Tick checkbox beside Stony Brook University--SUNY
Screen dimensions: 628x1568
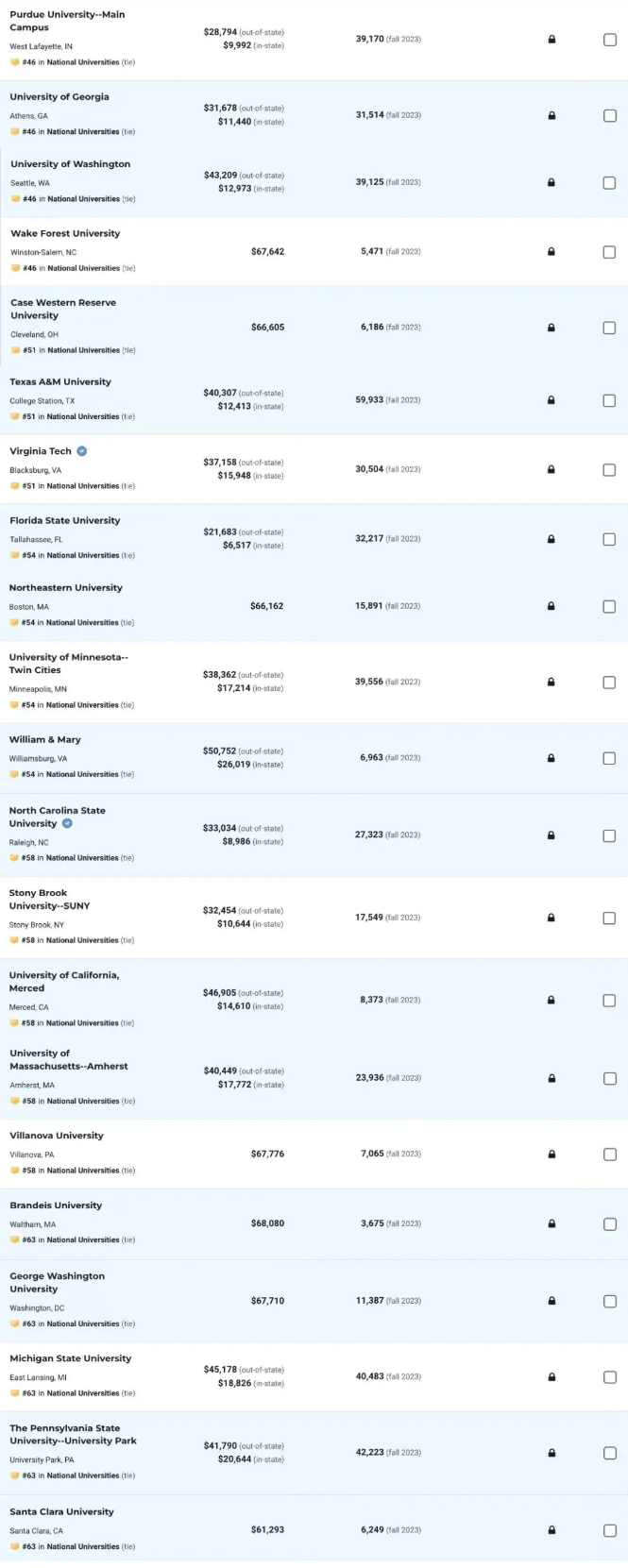(609, 919)
